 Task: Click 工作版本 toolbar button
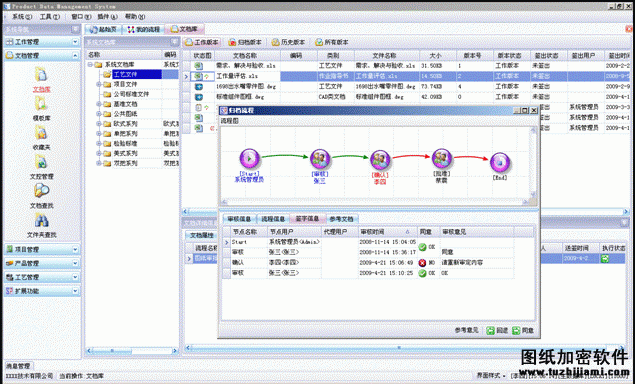[x=202, y=42]
